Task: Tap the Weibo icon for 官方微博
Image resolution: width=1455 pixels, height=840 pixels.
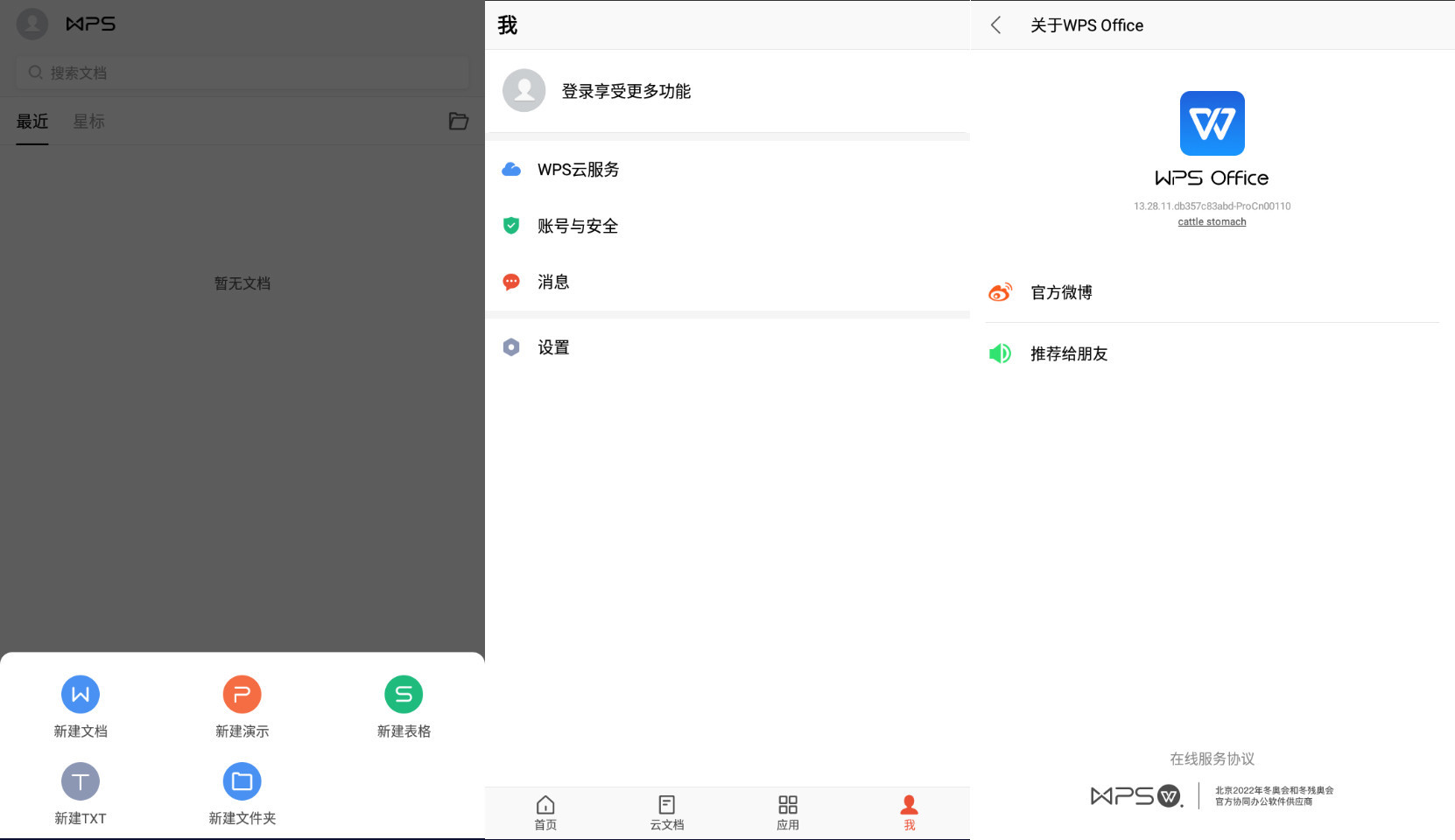Action: tap(1001, 292)
